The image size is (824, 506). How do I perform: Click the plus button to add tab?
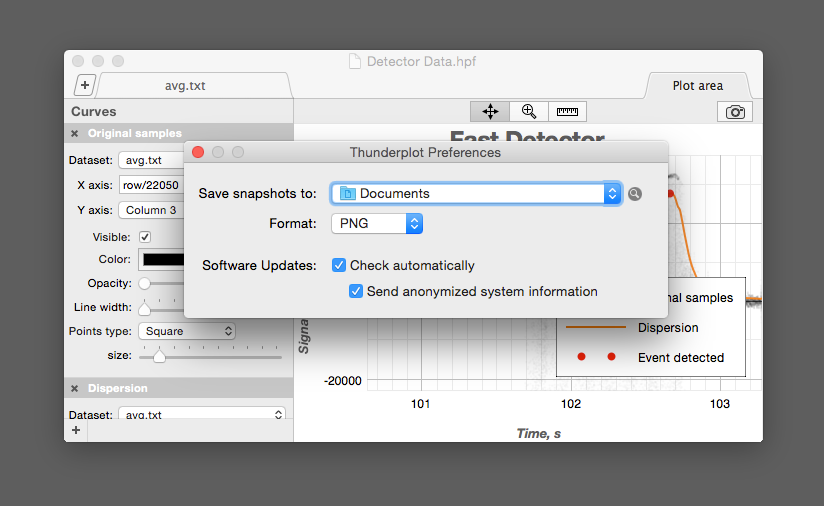click(x=85, y=86)
